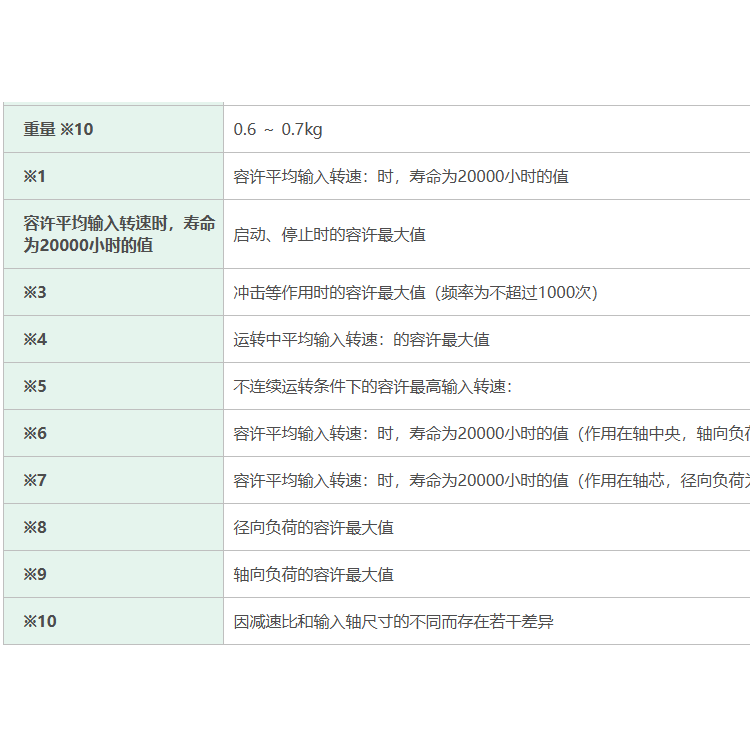Screen dimensions: 750x750
Task: Select the ※6 footnote label cell
Action: point(35,433)
